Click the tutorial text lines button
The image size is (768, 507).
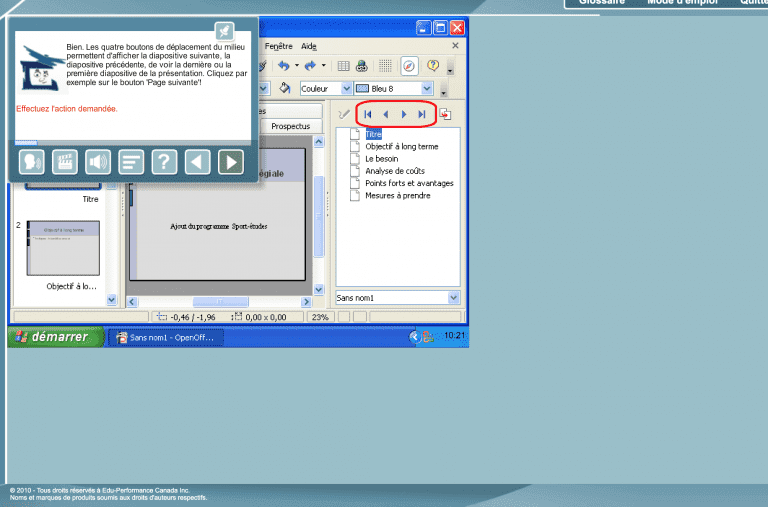[131, 162]
